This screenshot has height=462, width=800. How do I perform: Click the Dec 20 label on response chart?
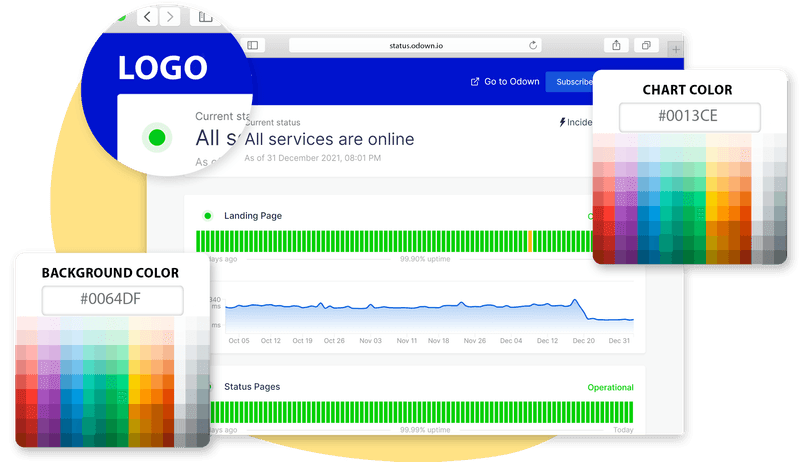(583, 341)
